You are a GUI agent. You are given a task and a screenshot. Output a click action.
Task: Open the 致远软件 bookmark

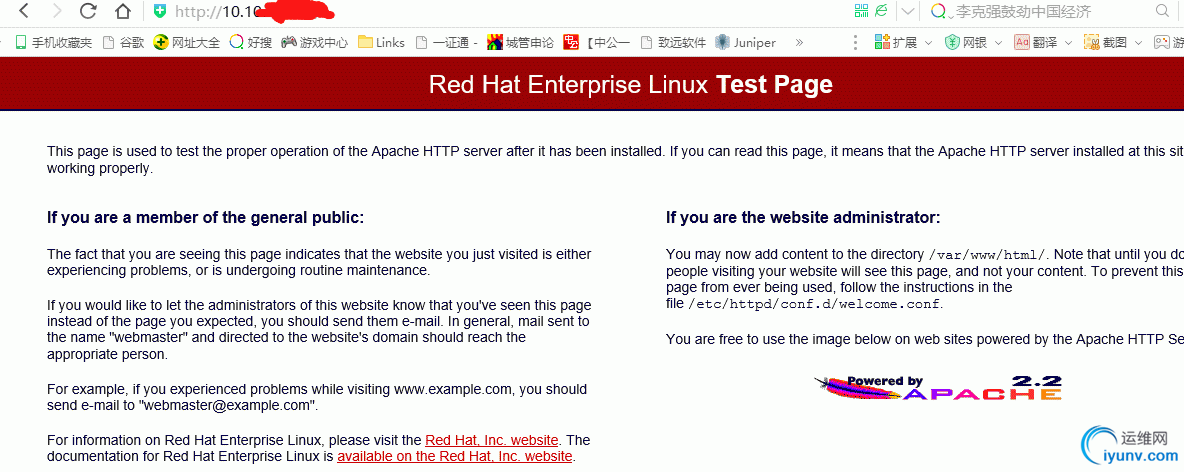pyautogui.click(x=673, y=42)
